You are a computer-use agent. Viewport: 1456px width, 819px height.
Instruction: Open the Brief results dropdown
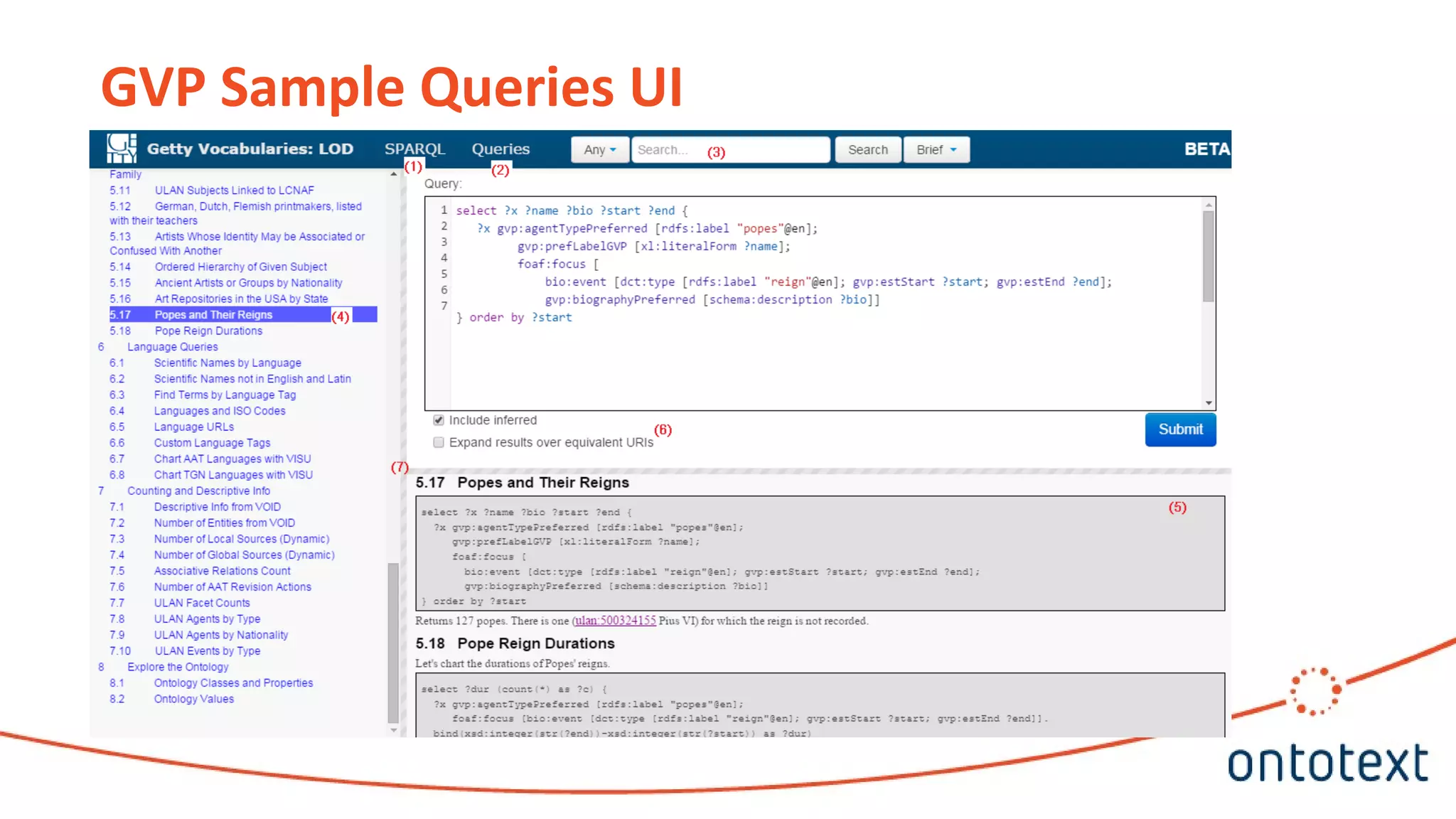coord(936,150)
